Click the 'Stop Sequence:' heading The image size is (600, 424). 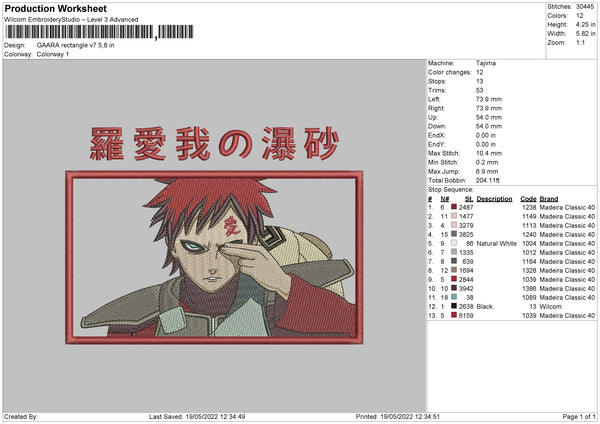pyautogui.click(x=450, y=190)
